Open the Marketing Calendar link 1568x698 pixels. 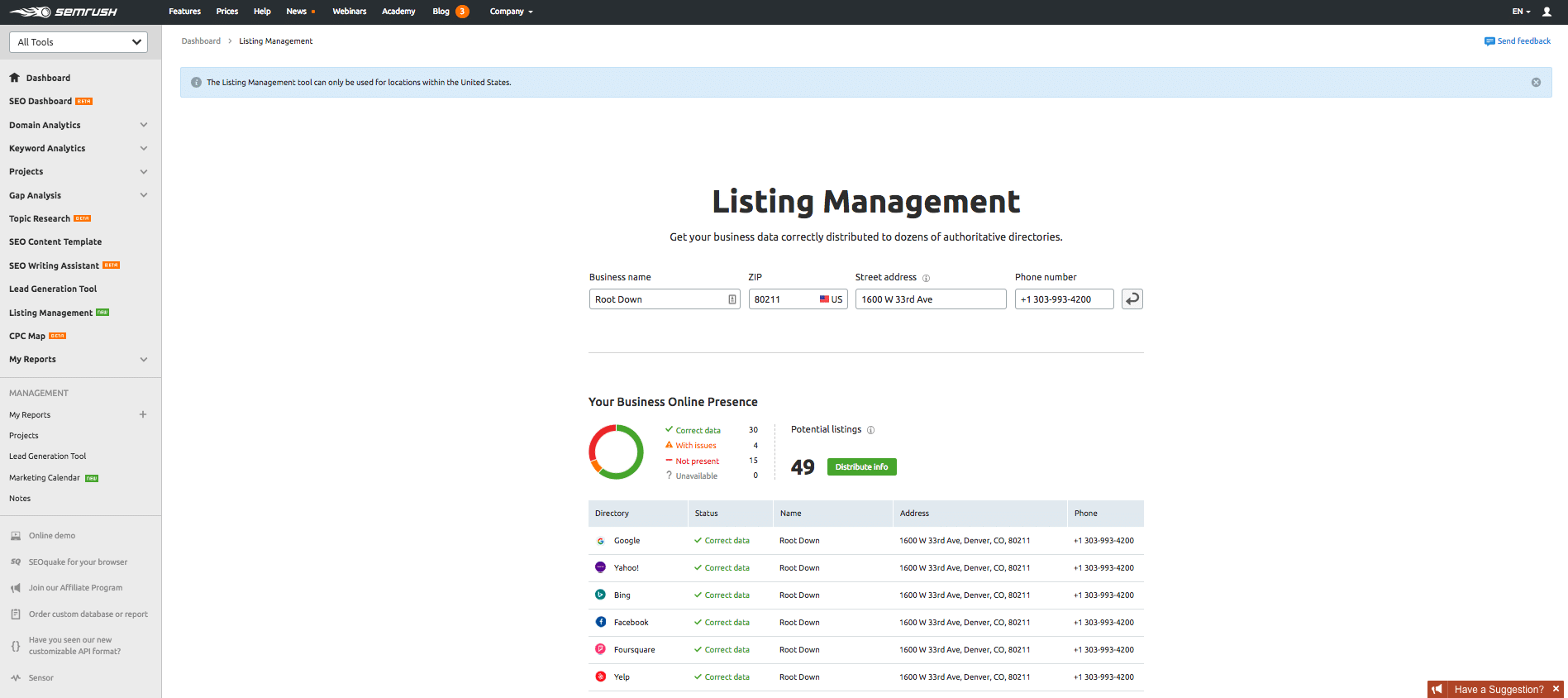click(x=45, y=478)
